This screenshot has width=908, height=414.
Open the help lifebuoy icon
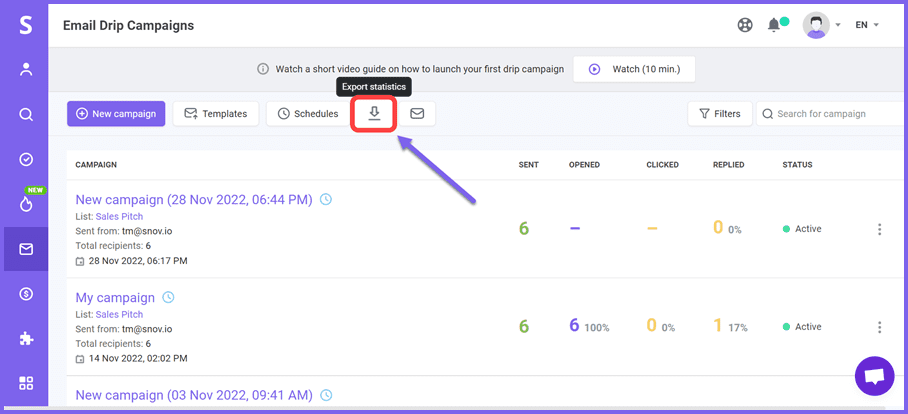745,25
